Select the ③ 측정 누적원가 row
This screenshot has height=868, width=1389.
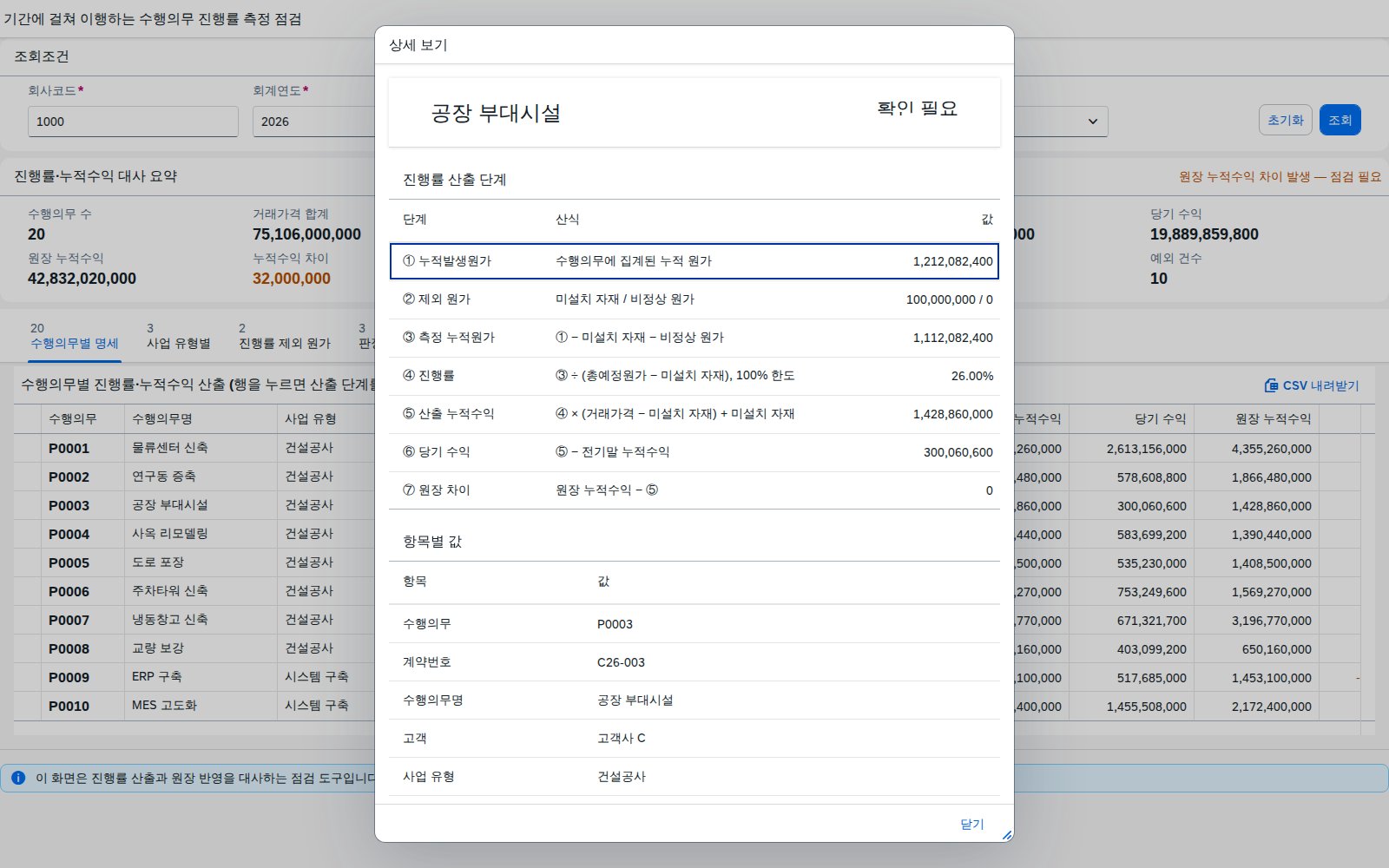[x=694, y=338]
